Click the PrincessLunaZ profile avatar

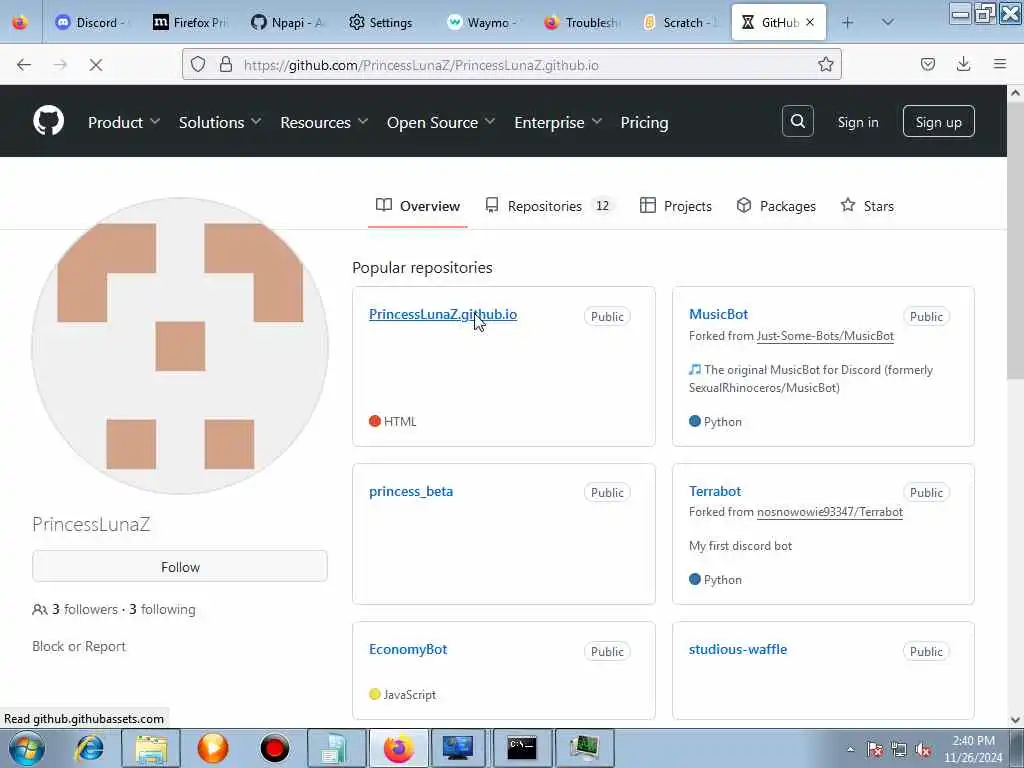(180, 345)
